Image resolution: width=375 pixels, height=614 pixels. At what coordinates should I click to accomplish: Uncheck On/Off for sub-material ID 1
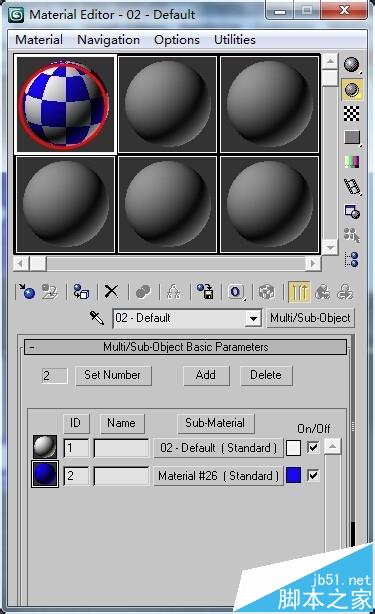click(313, 447)
